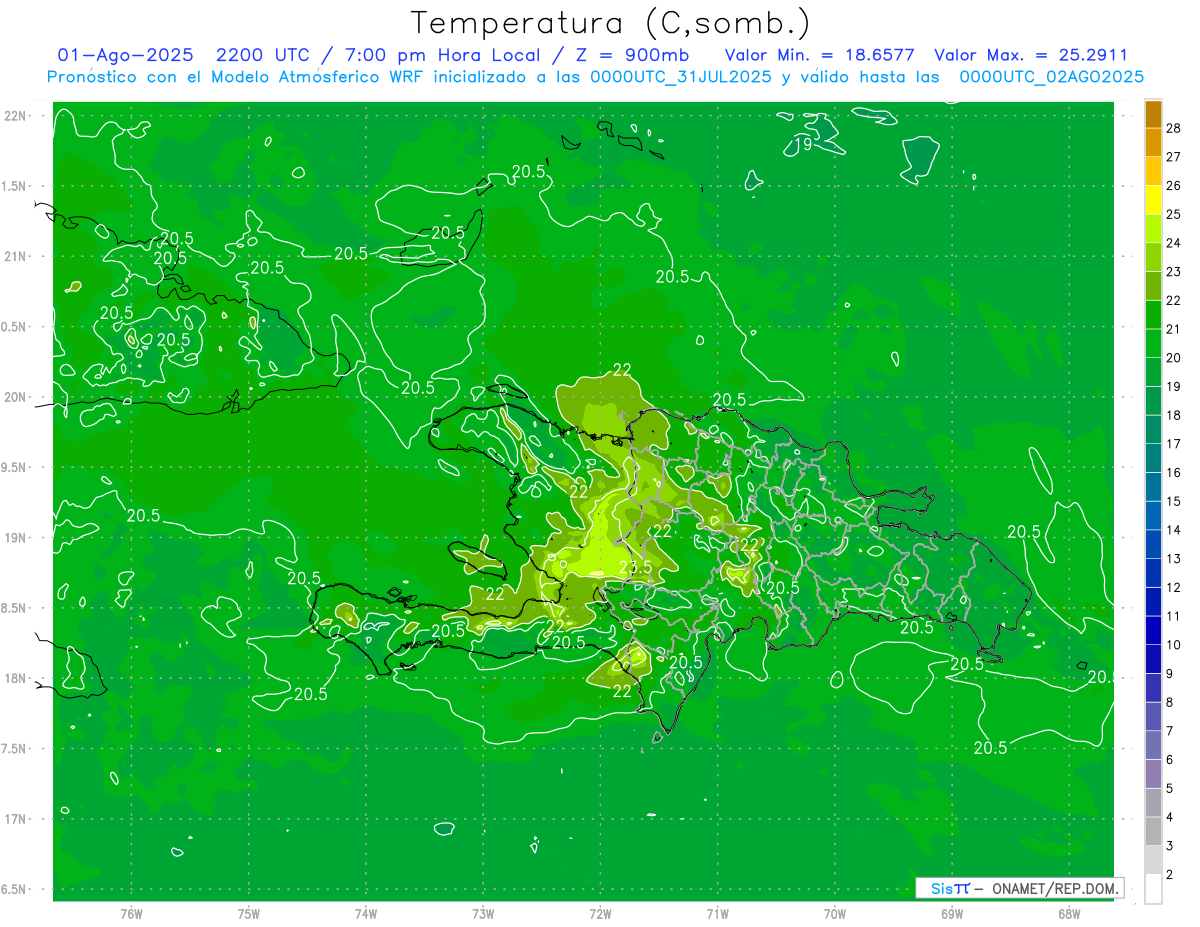Viewport: 1200px width, 927px height.
Task: Click the '20N' latitude axis label
Action: [x=15, y=397]
